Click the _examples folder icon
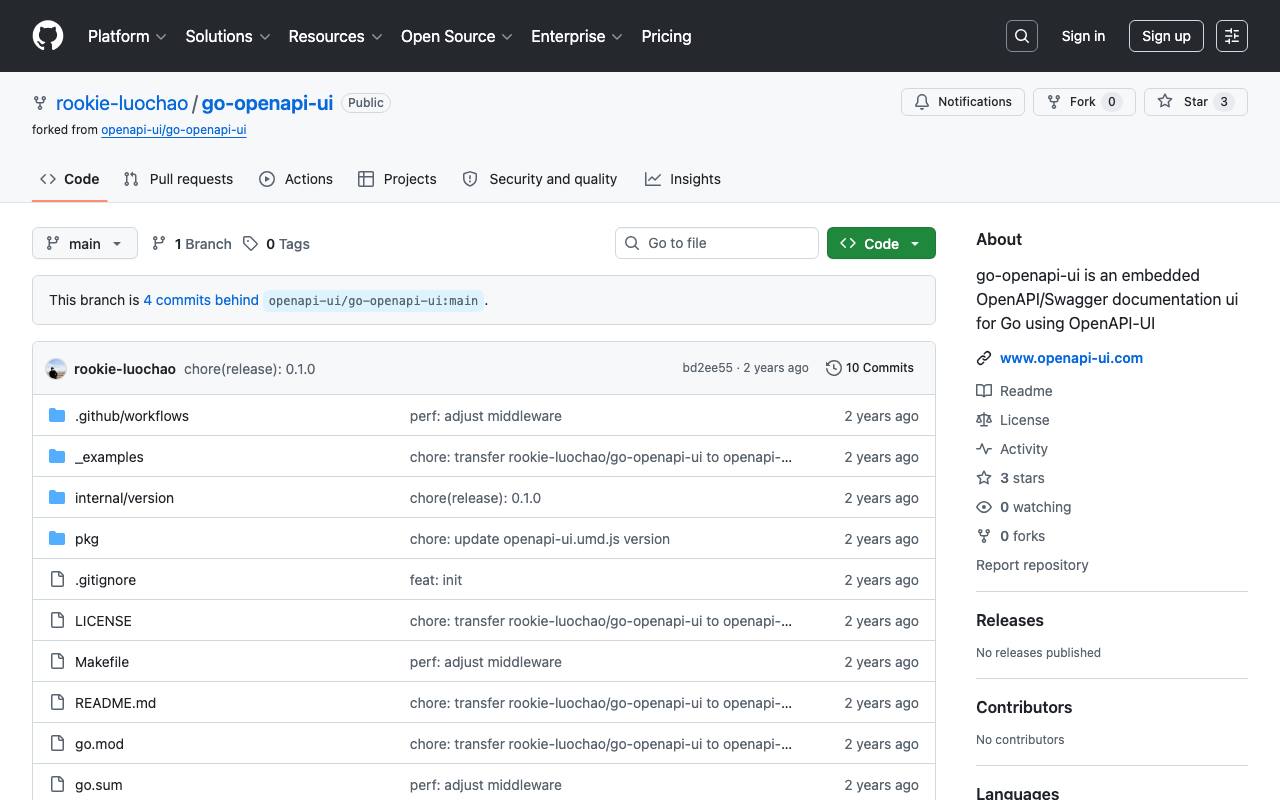This screenshot has width=1280, height=800. [x=57, y=457]
